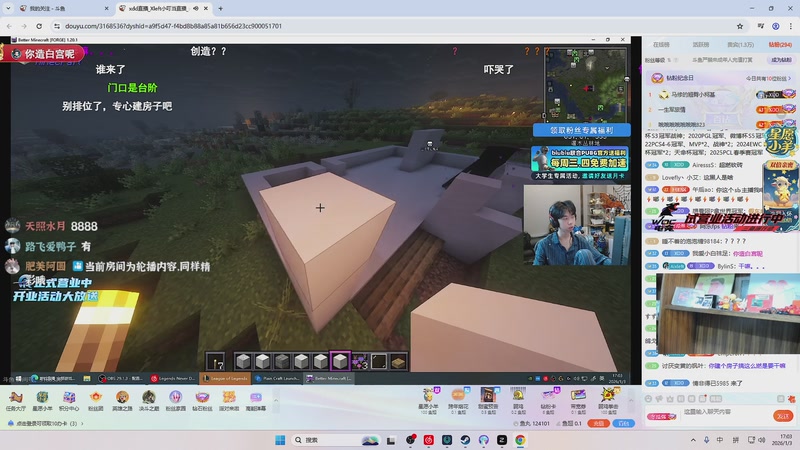This screenshot has width=800, height=450.
Task: Click the orange 充值 recharge button
Action: tap(598, 423)
